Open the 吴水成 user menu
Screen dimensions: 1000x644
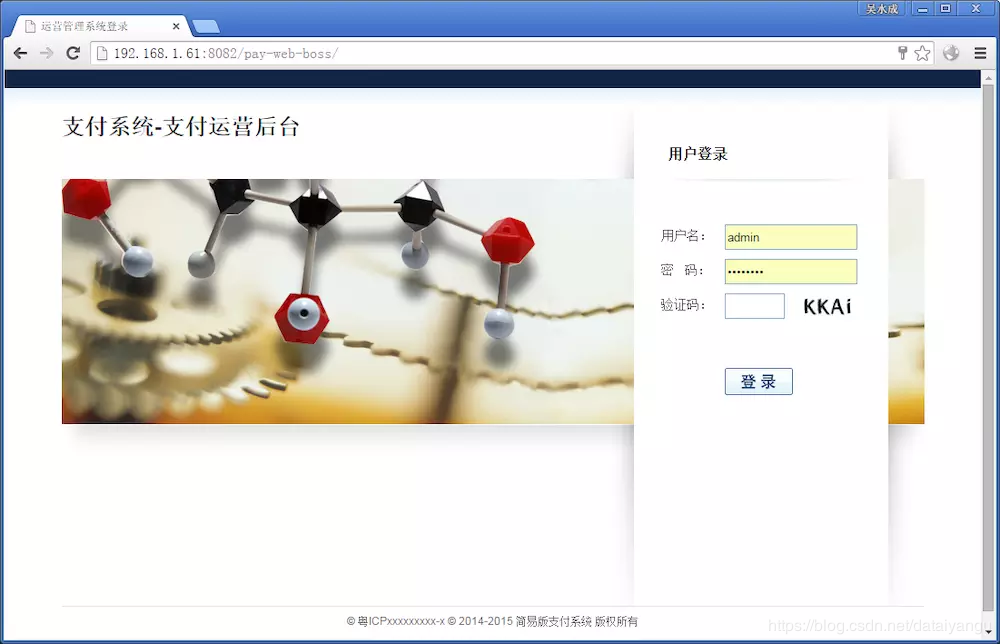pyautogui.click(x=881, y=8)
